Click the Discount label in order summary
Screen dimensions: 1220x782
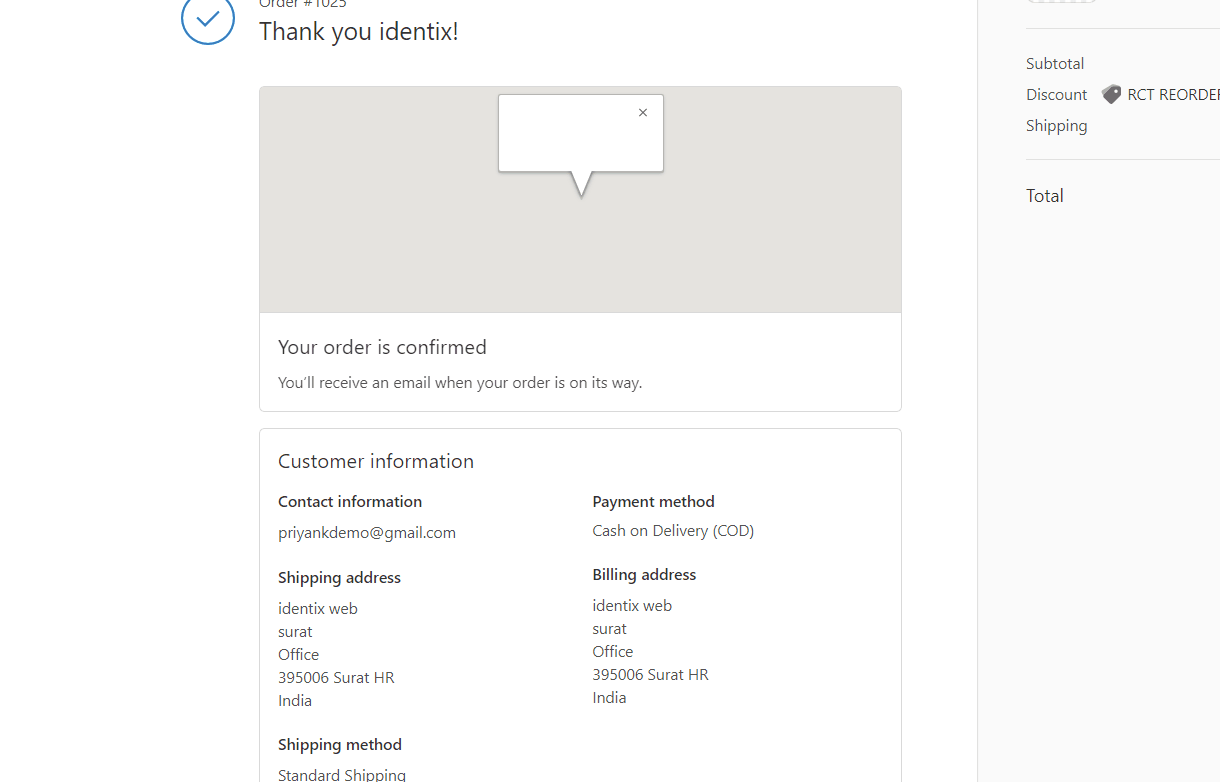point(1057,95)
